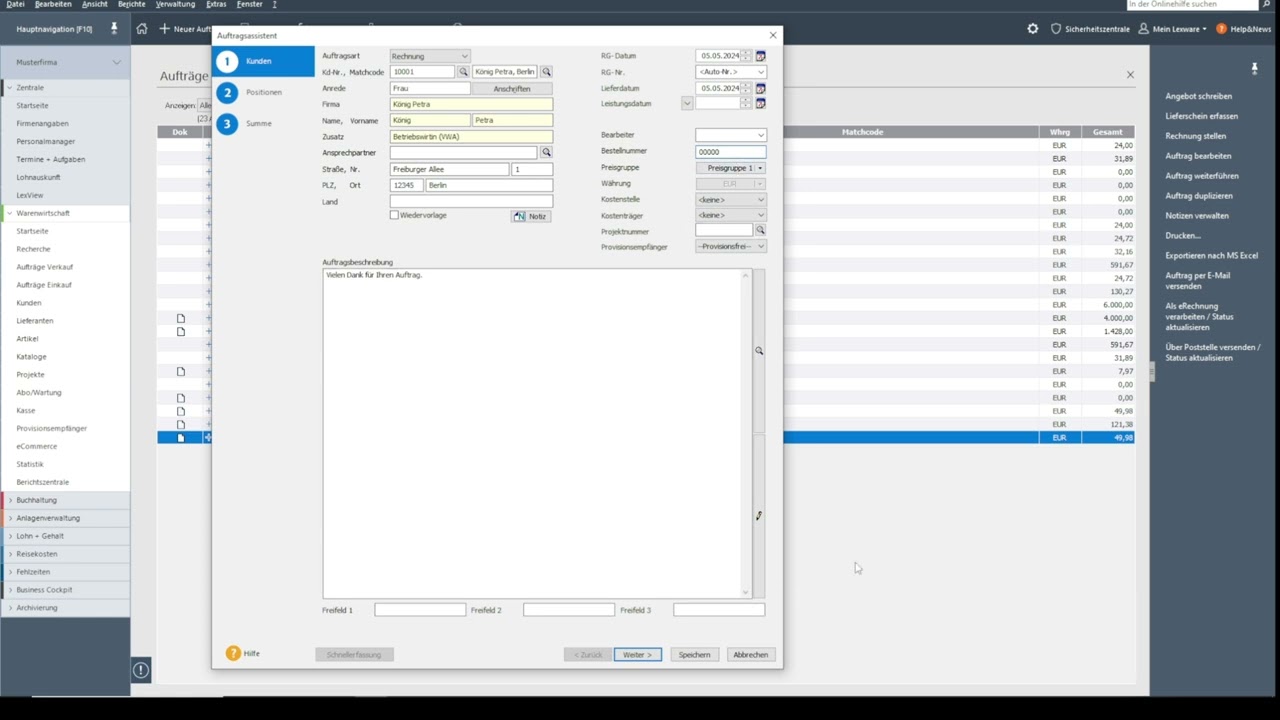Switch to the Positionen wizard step

(x=264, y=92)
